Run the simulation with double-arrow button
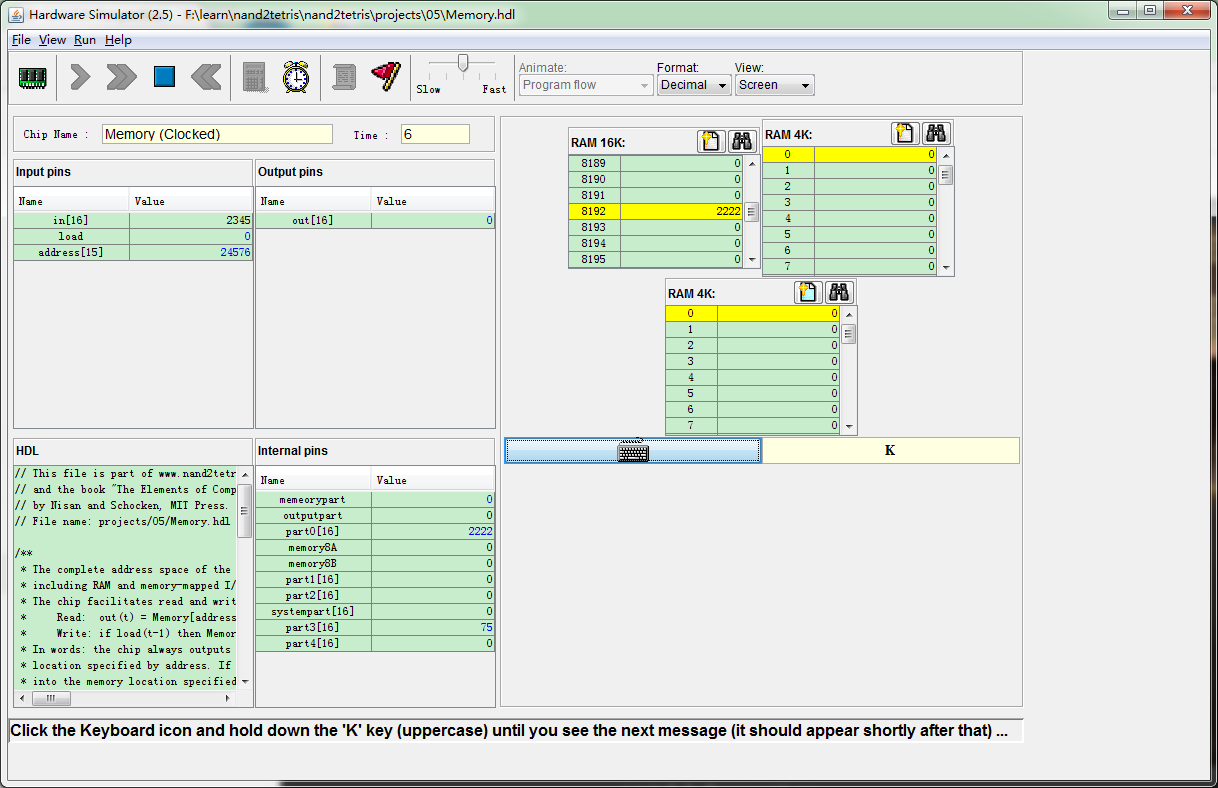Viewport: 1218px width, 788px height. pos(122,77)
